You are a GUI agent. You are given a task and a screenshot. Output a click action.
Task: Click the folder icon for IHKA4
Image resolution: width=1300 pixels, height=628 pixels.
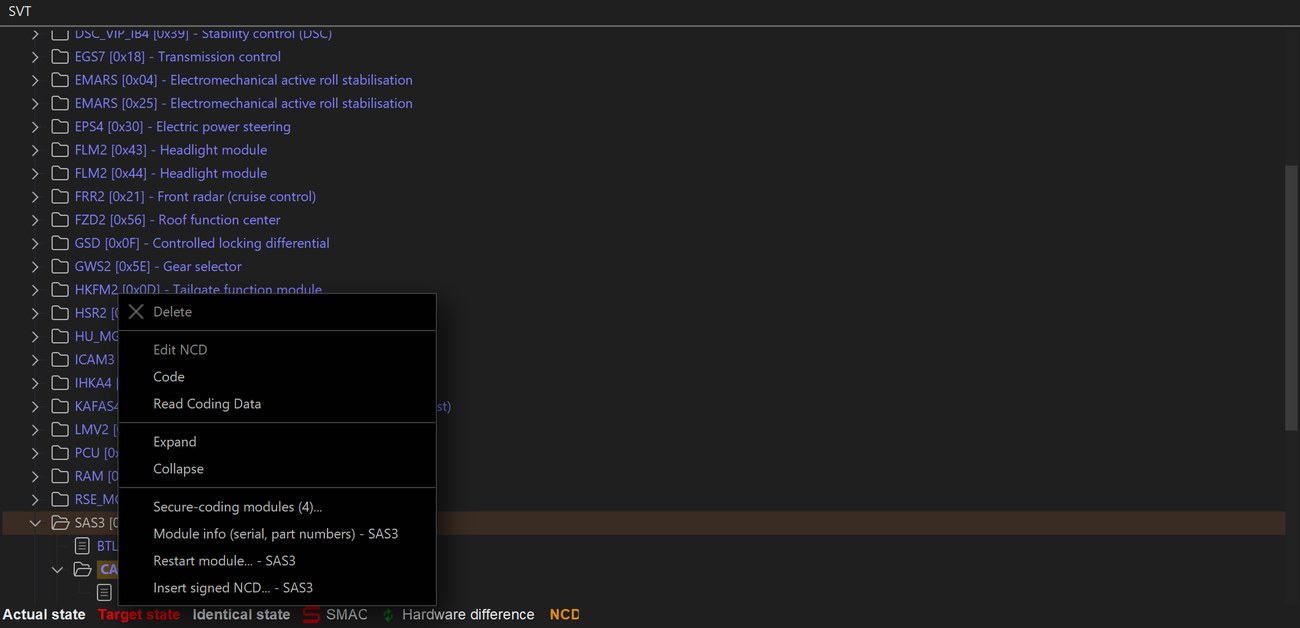pyautogui.click(x=60, y=383)
